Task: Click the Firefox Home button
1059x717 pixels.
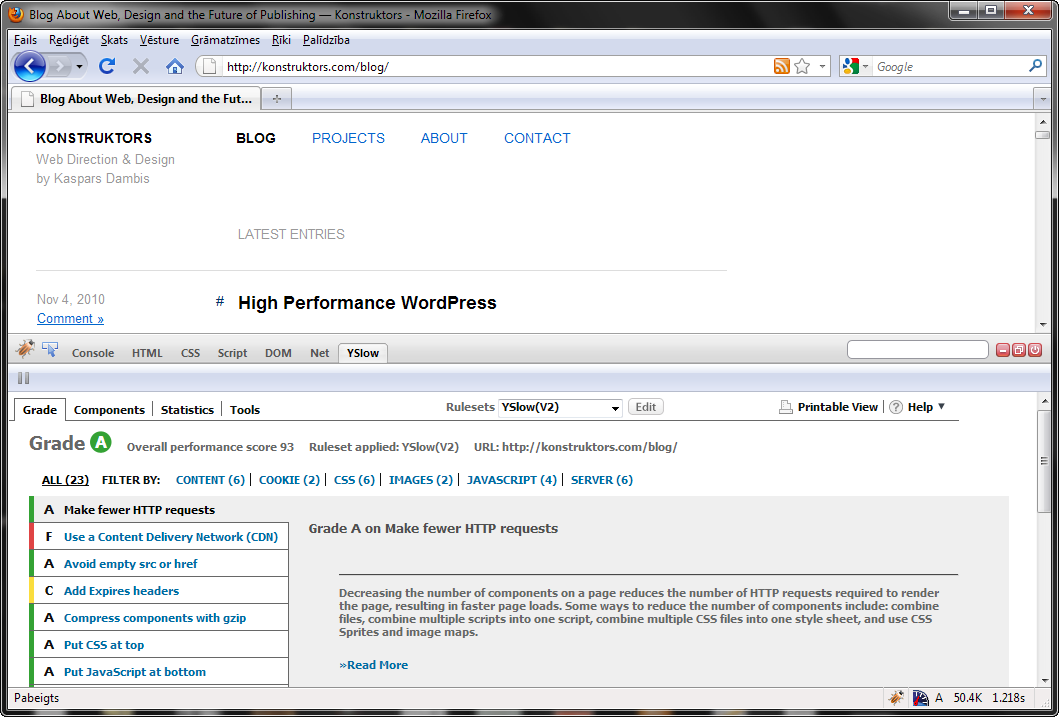Action: click(175, 67)
